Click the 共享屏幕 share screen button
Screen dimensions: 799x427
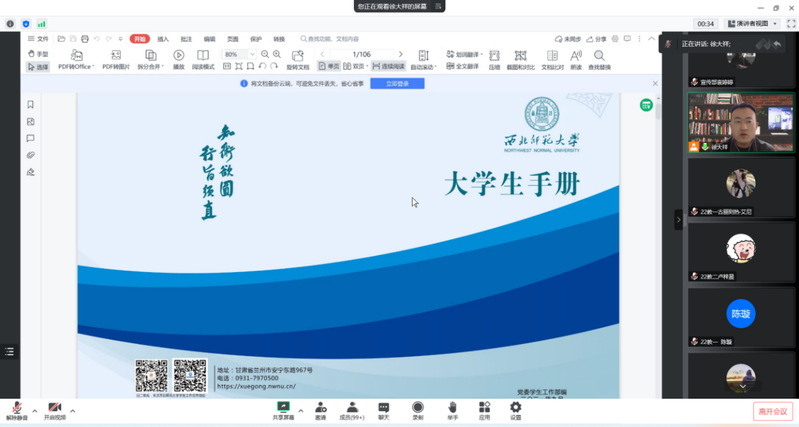click(283, 411)
